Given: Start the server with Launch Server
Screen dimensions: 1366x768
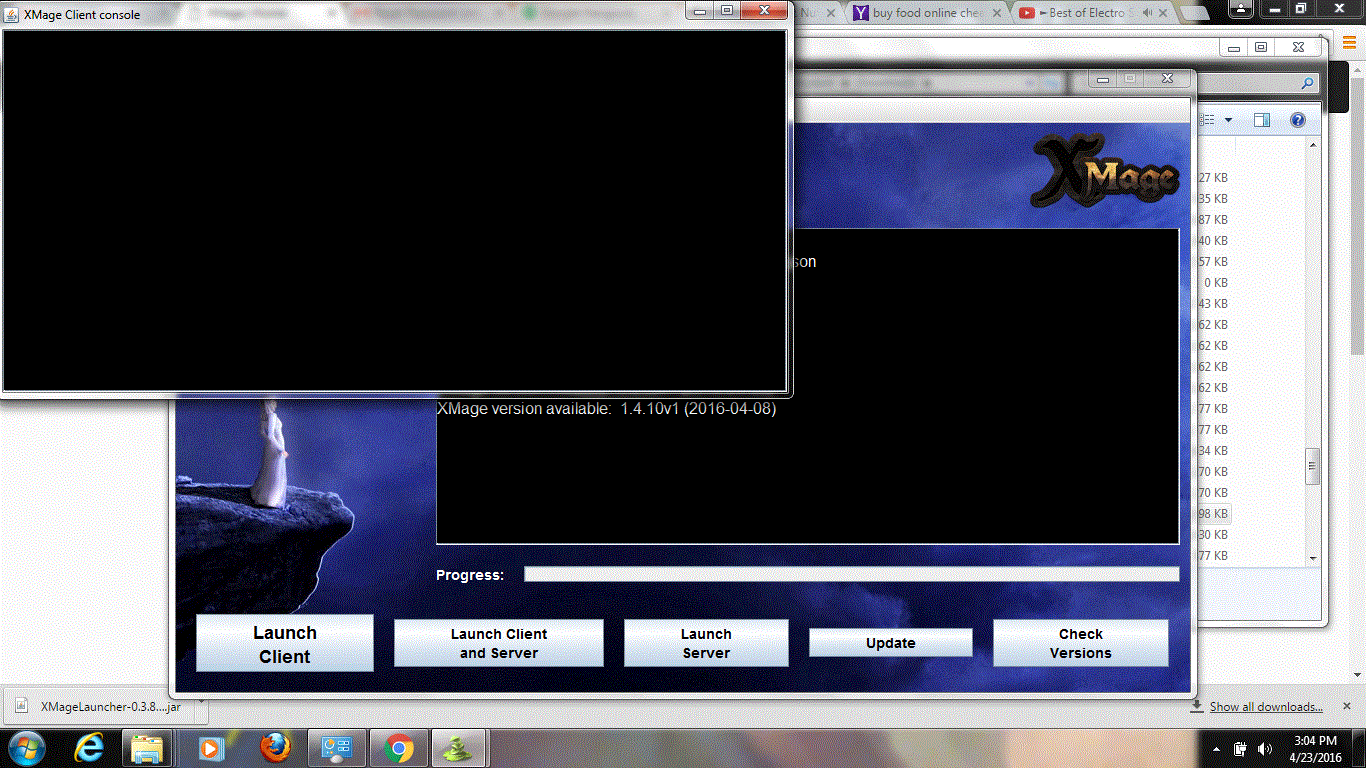Looking at the screenshot, I should [706, 643].
